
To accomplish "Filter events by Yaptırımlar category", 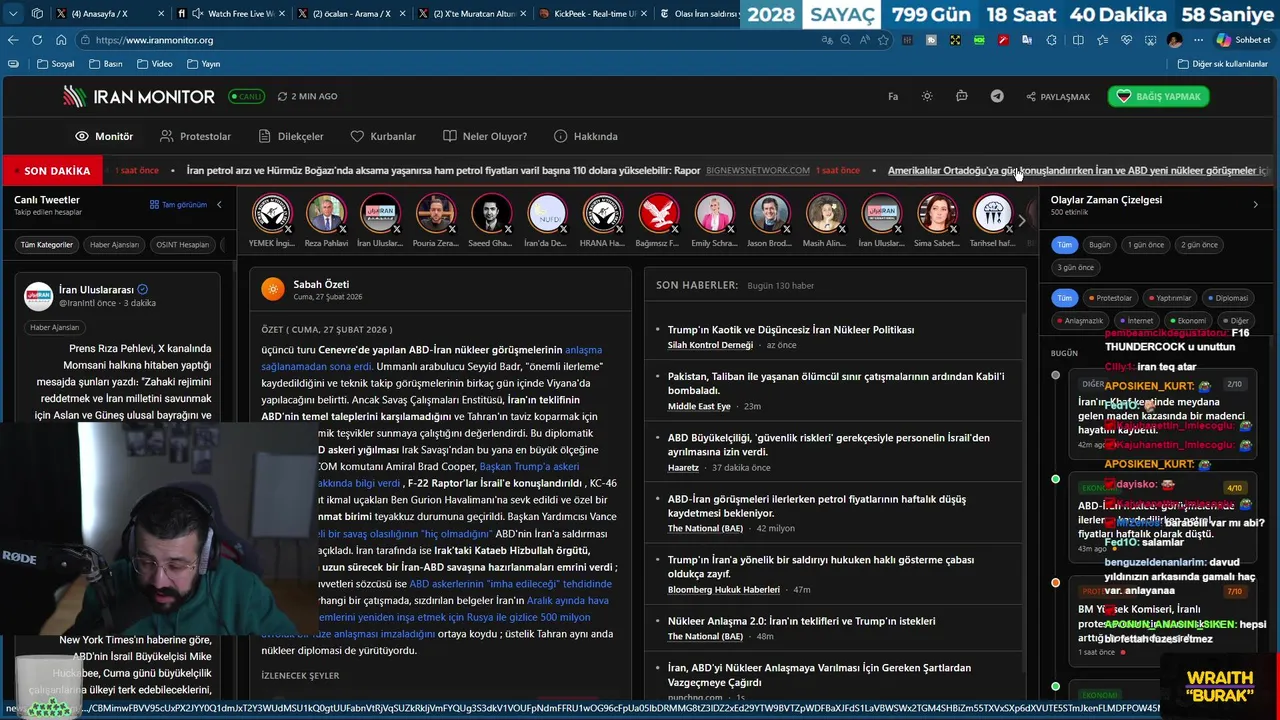I will coord(1170,298).
